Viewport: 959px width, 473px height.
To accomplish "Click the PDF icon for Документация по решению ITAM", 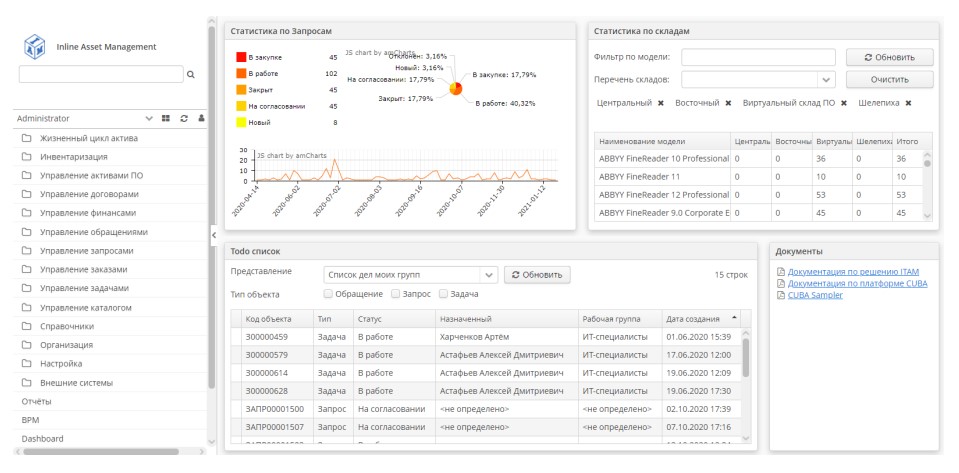I will pos(780,272).
